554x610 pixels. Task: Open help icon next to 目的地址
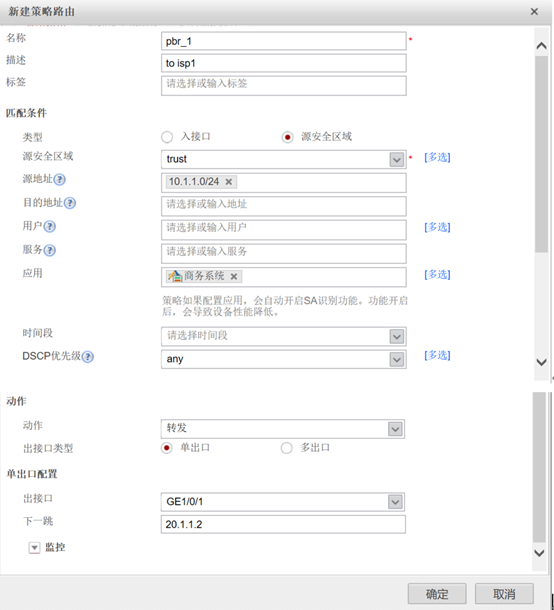pyautogui.click(x=70, y=203)
